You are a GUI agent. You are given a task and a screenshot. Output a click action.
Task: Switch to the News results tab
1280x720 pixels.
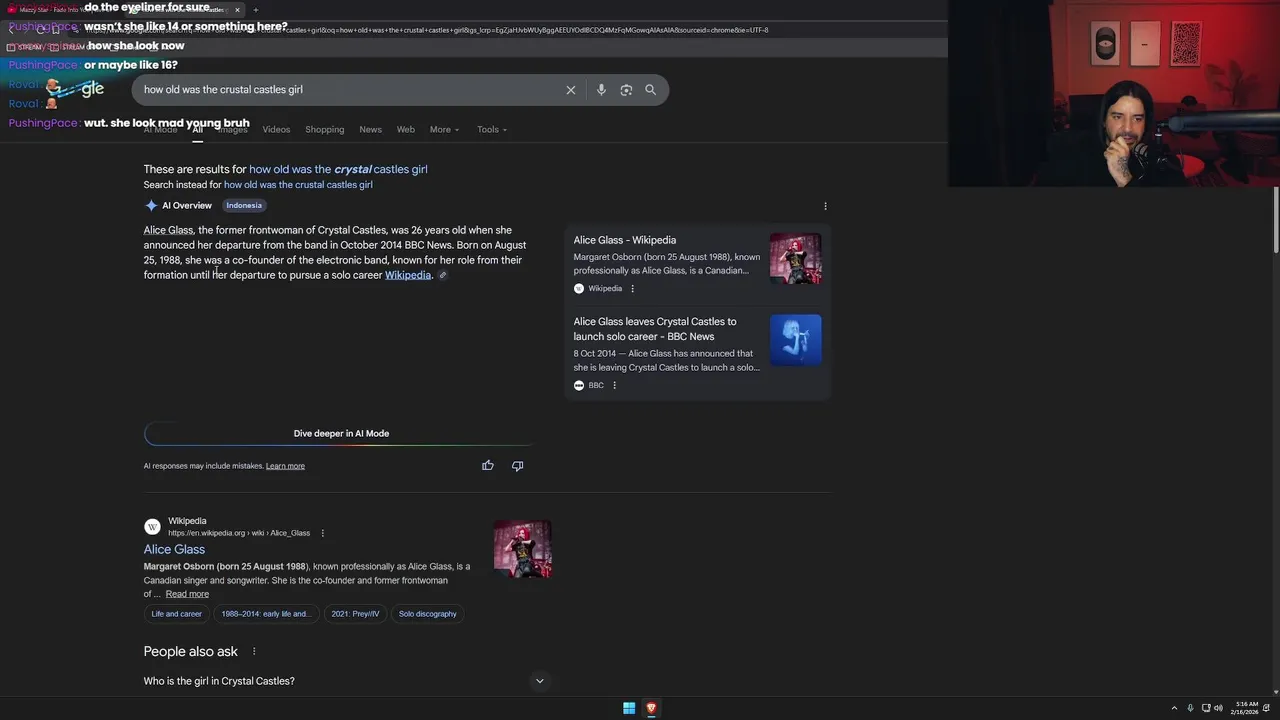(370, 130)
